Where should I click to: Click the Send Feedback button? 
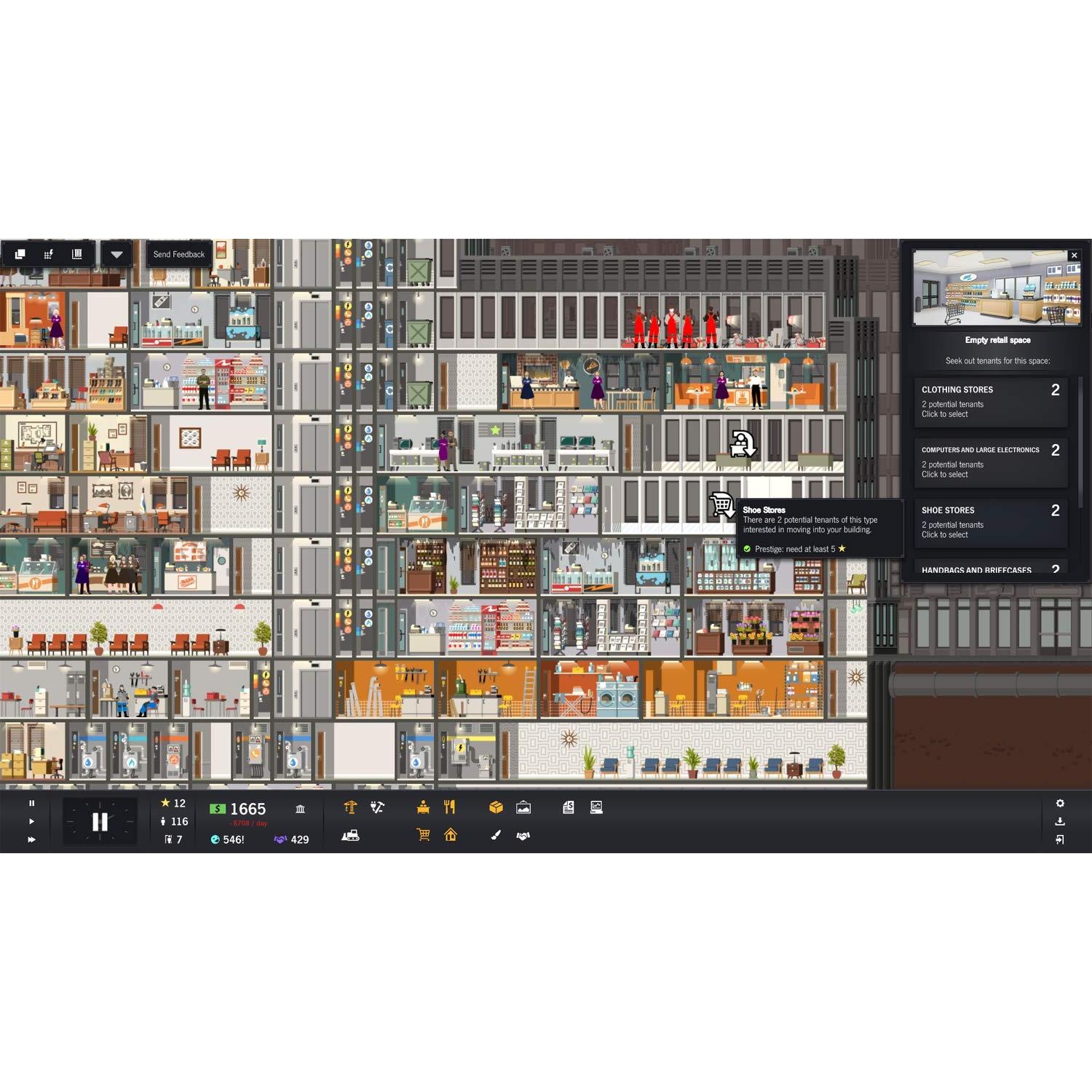[178, 255]
